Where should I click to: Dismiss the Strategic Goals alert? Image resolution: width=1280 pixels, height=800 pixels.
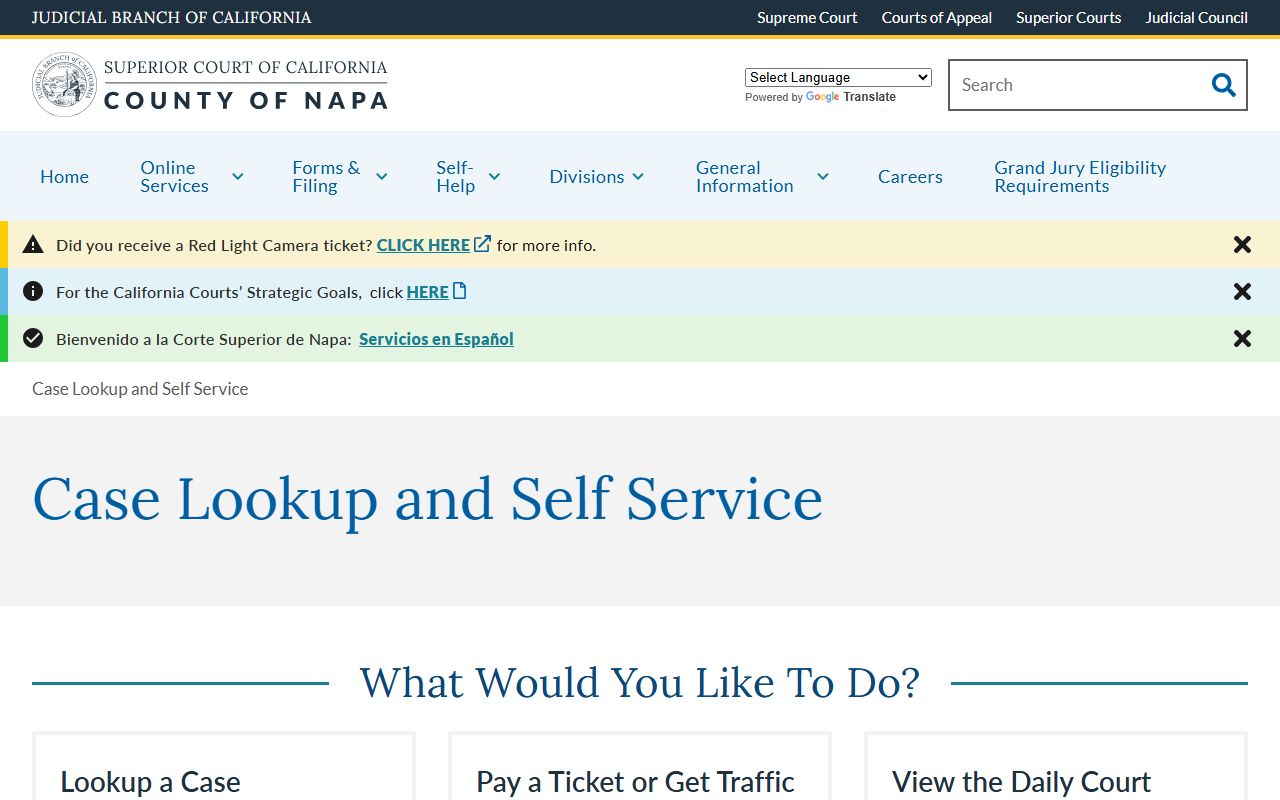click(1242, 292)
